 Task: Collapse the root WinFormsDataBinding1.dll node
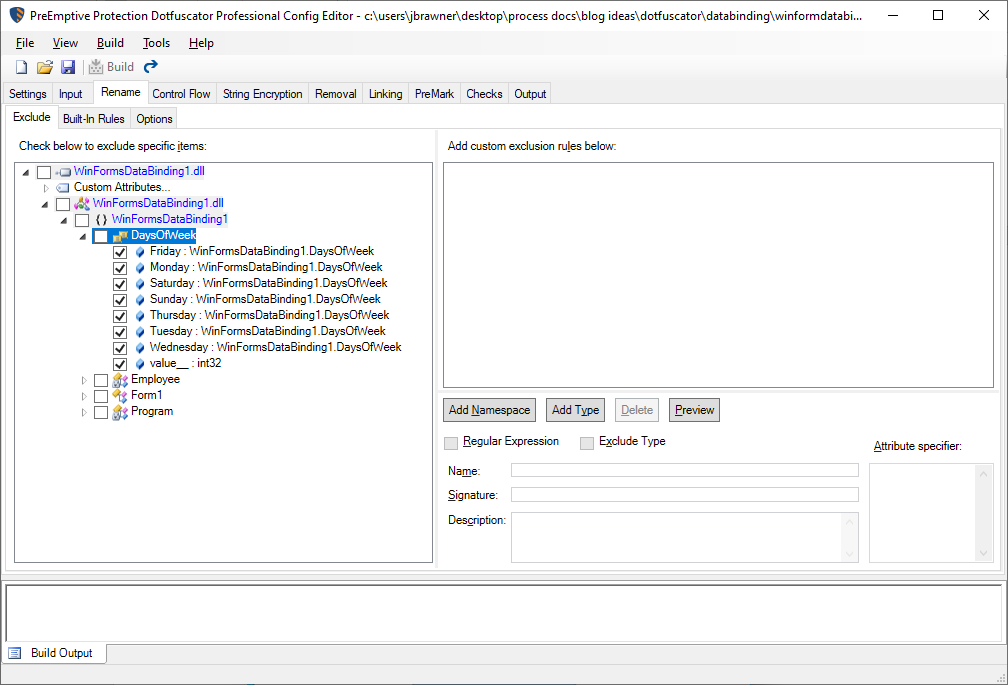click(26, 172)
